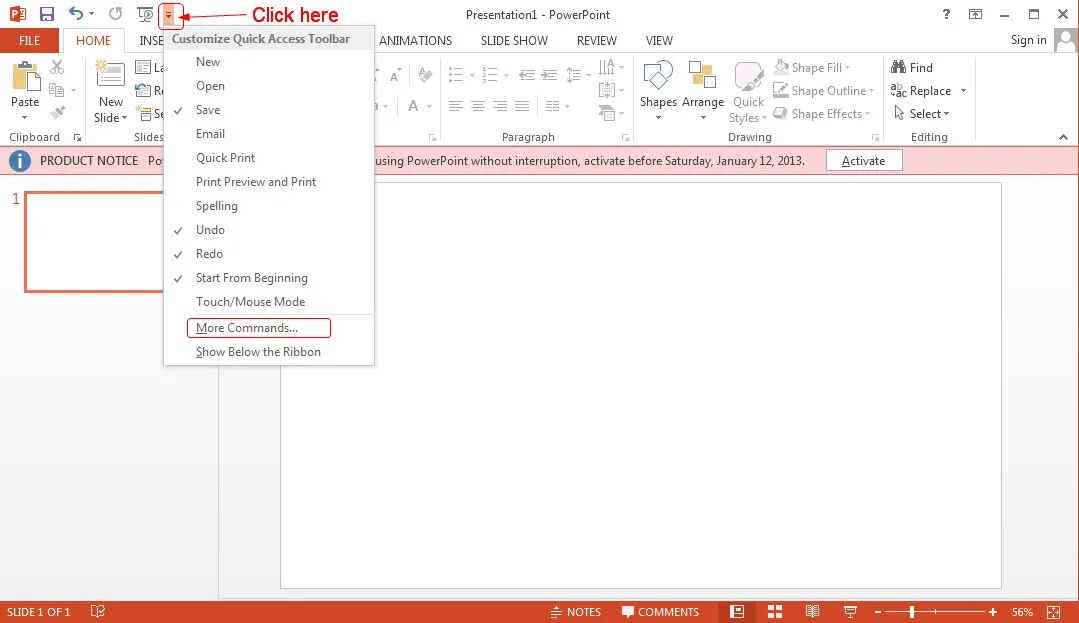1079x623 pixels.
Task: Click the Activate button in product notice
Action: tap(864, 161)
